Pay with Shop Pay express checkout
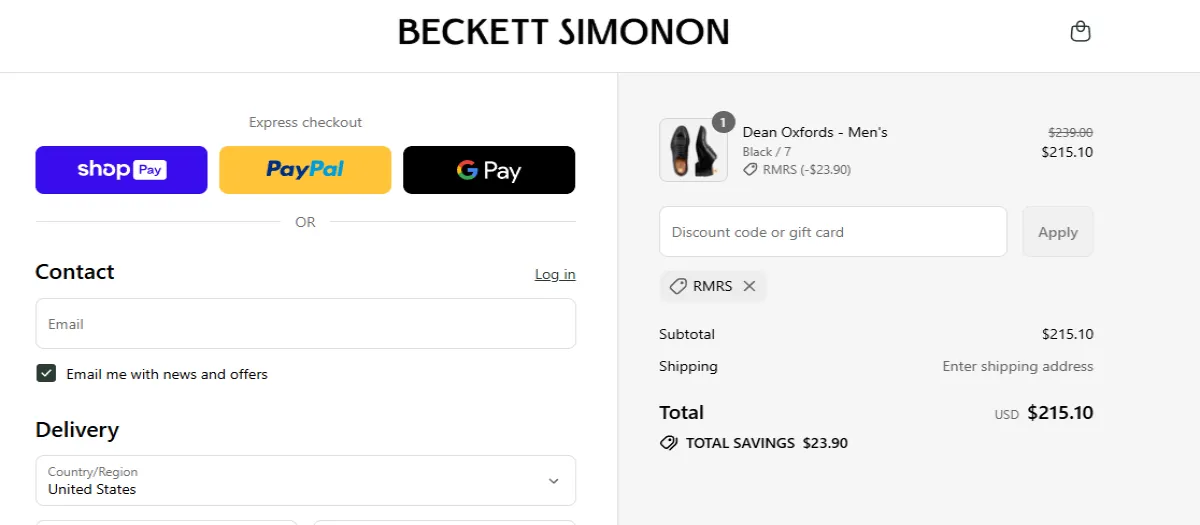This screenshot has width=1200, height=525. coord(121,170)
